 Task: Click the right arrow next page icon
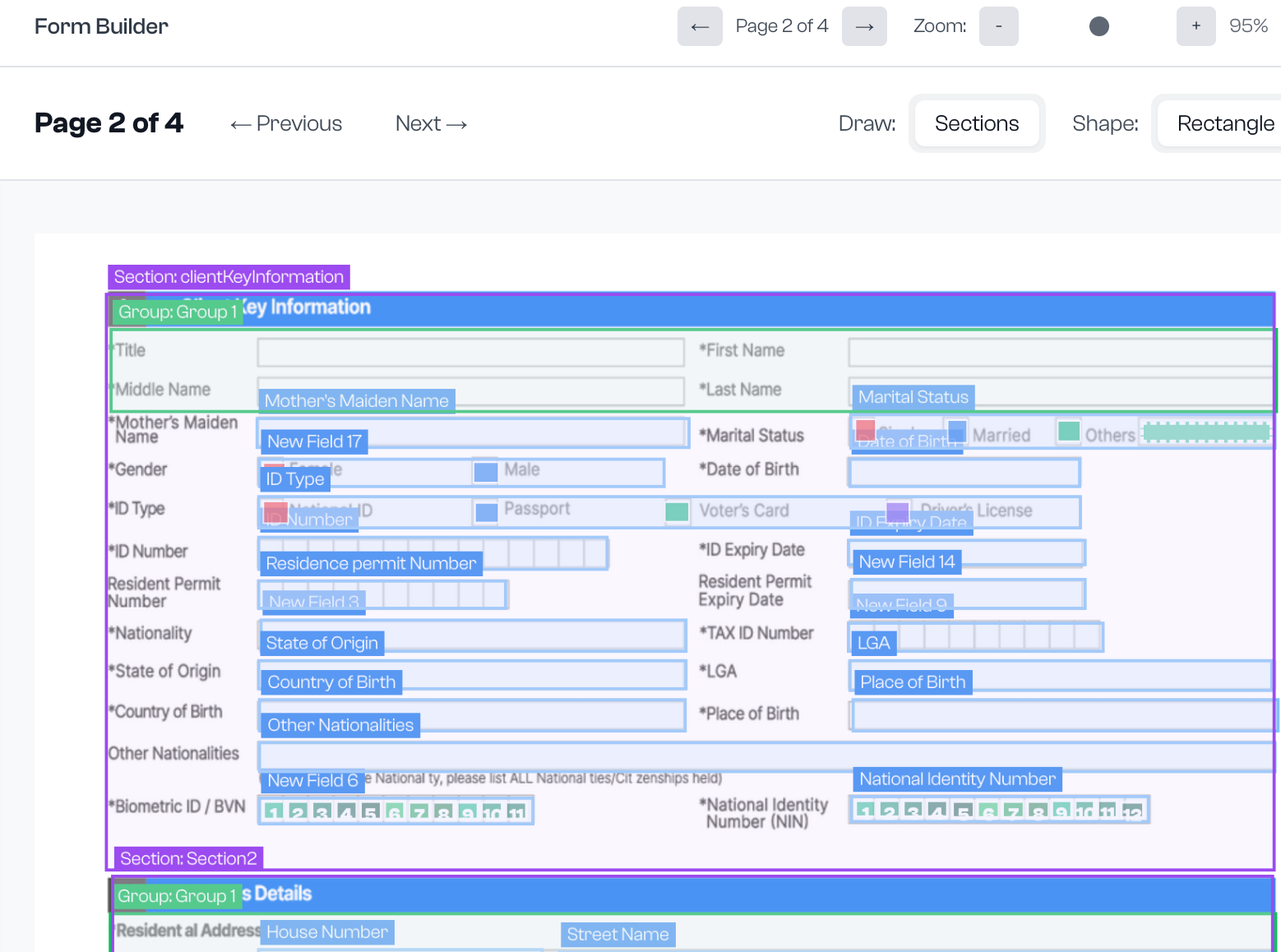click(x=864, y=26)
